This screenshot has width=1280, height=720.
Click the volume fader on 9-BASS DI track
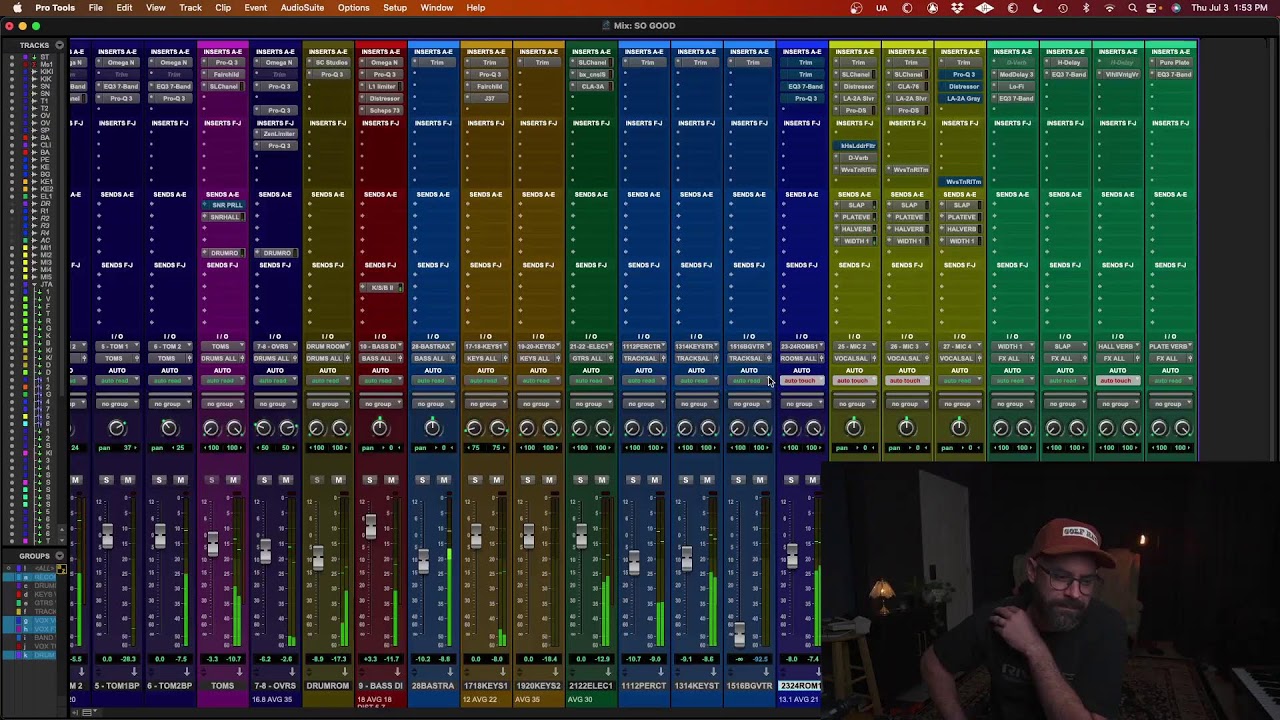click(x=370, y=526)
